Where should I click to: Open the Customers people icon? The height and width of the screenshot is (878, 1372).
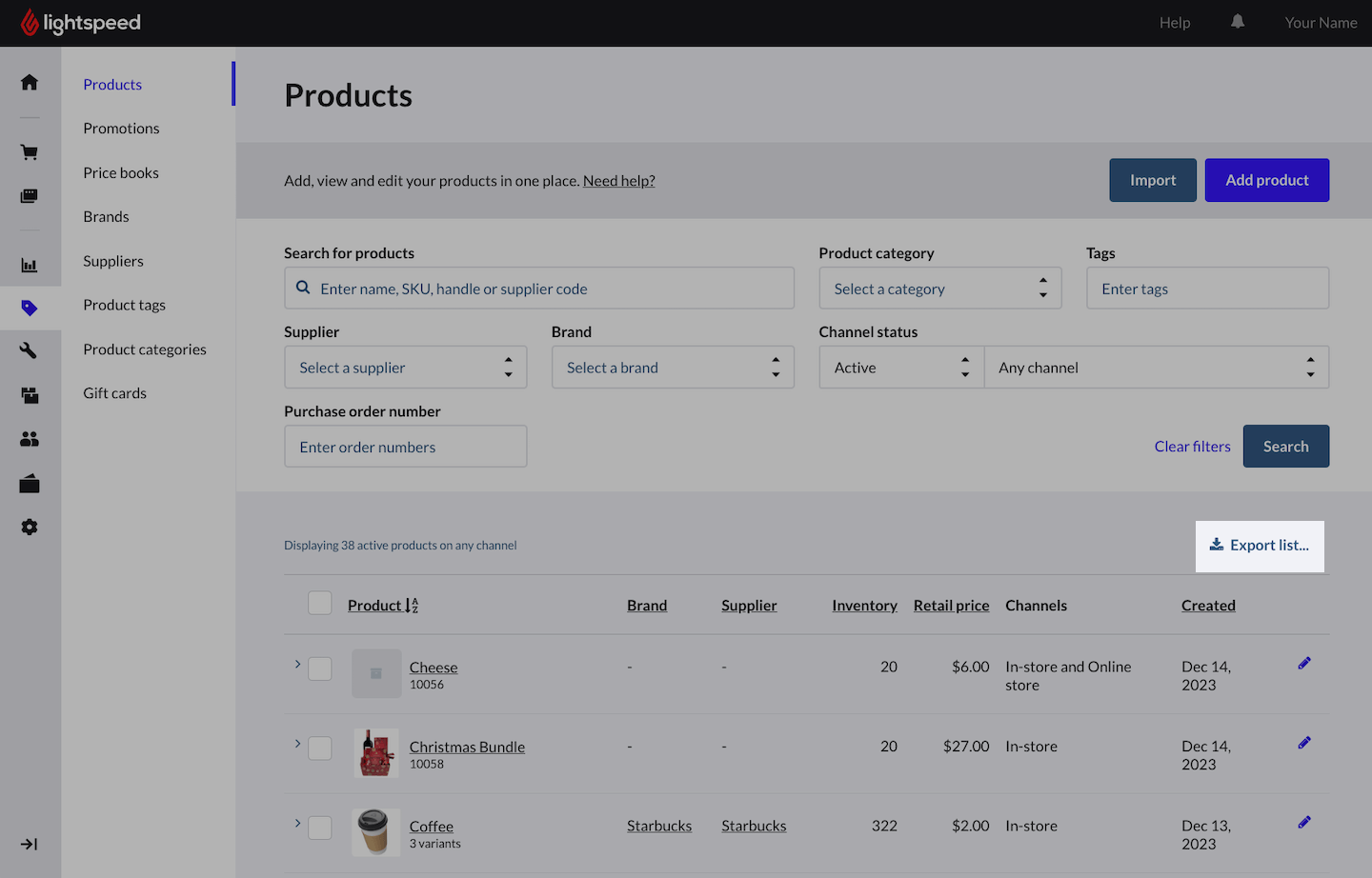(x=30, y=439)
